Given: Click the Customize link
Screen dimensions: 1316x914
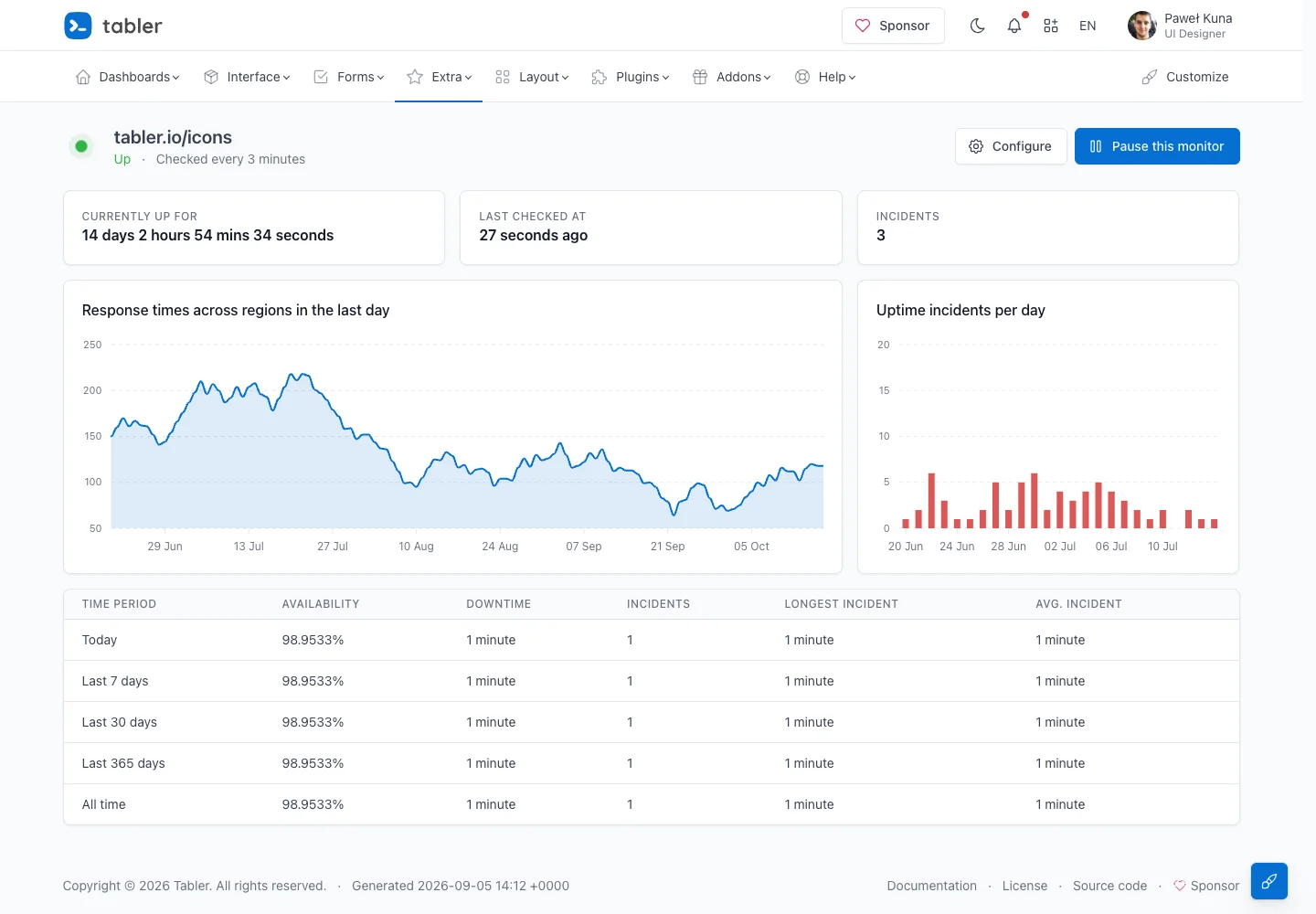Looking at the screenshot, I should (1185, 77).
